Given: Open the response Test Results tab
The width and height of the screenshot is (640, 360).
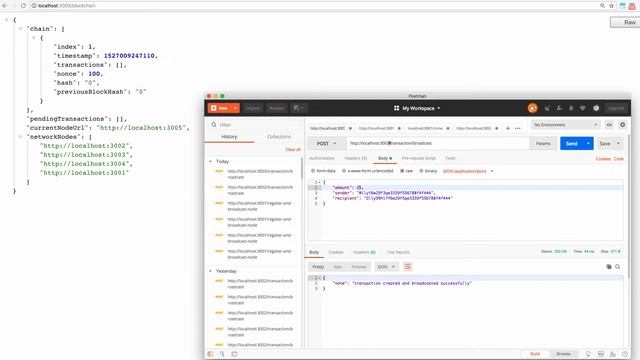Looking at the screenshot, I should 398,252.
